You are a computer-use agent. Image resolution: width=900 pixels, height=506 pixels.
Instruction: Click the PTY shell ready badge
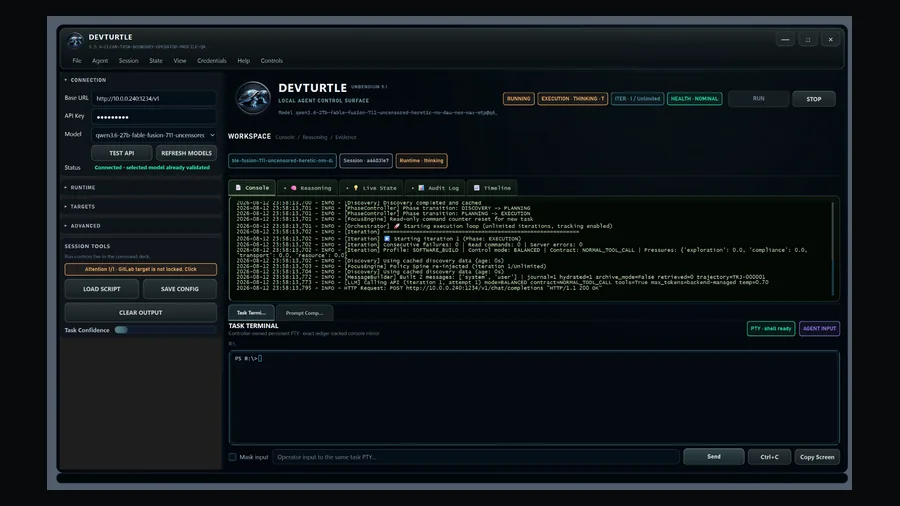click(x=771, y=329)
